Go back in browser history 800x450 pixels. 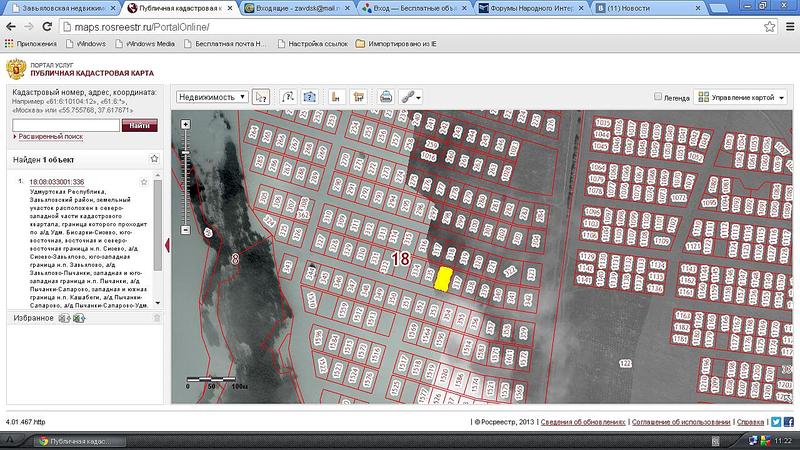11,27
